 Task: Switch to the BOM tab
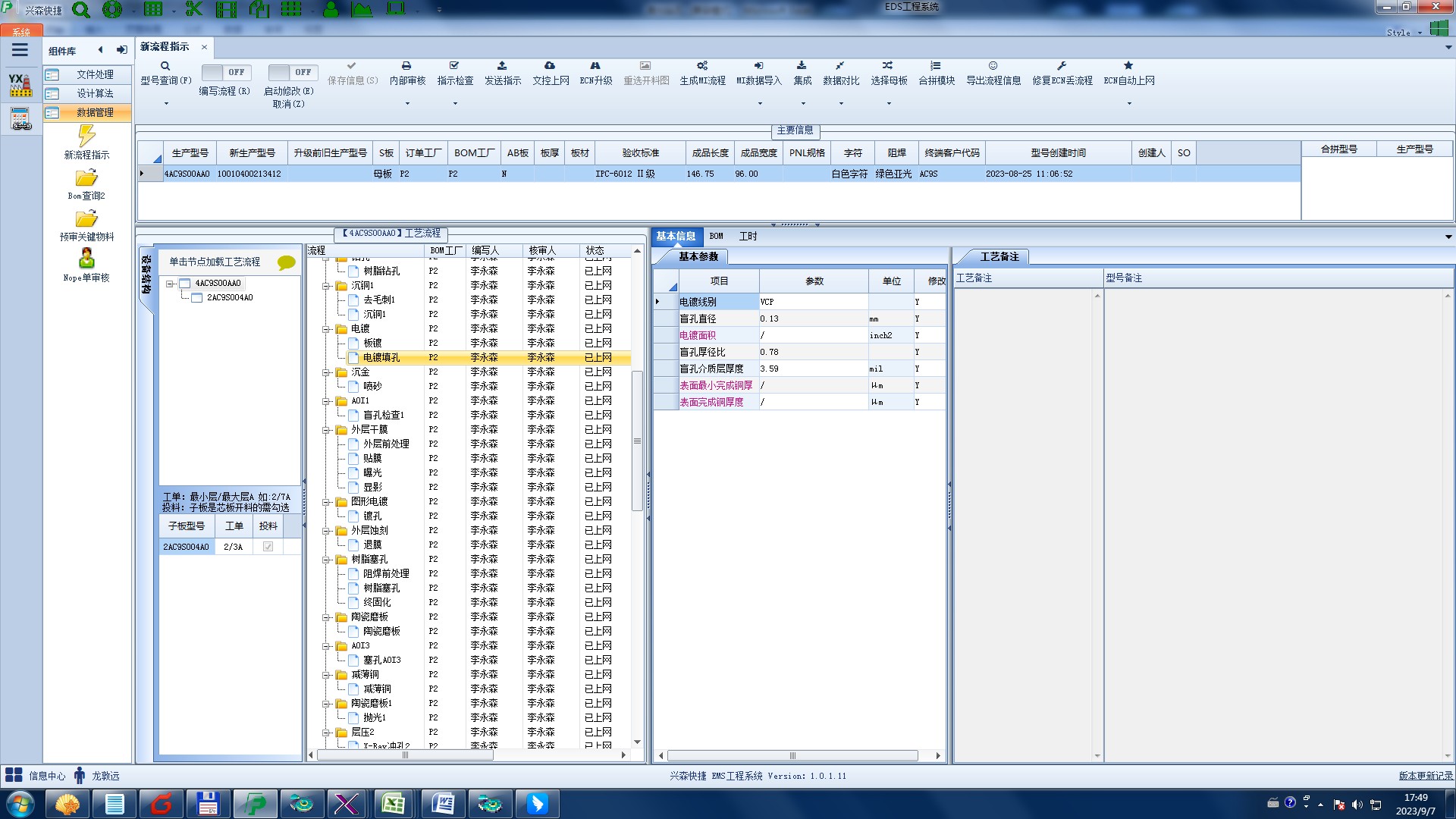tap(716, 237)
